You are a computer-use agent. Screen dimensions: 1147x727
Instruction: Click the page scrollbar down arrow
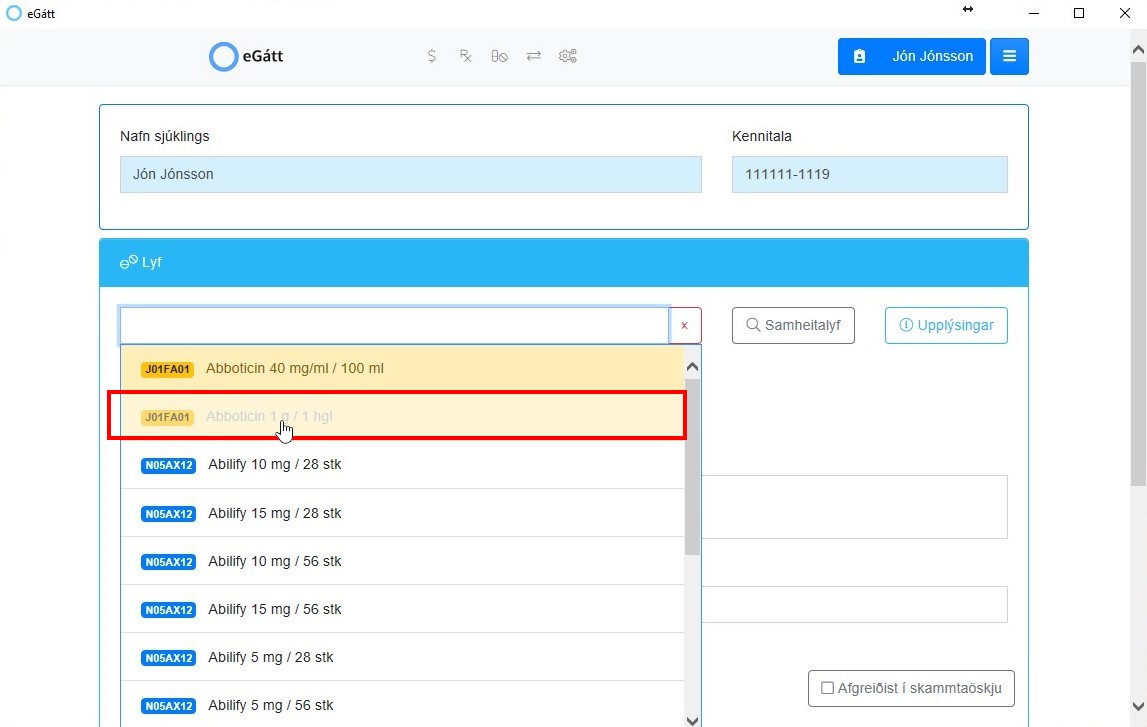[1138, 707]
